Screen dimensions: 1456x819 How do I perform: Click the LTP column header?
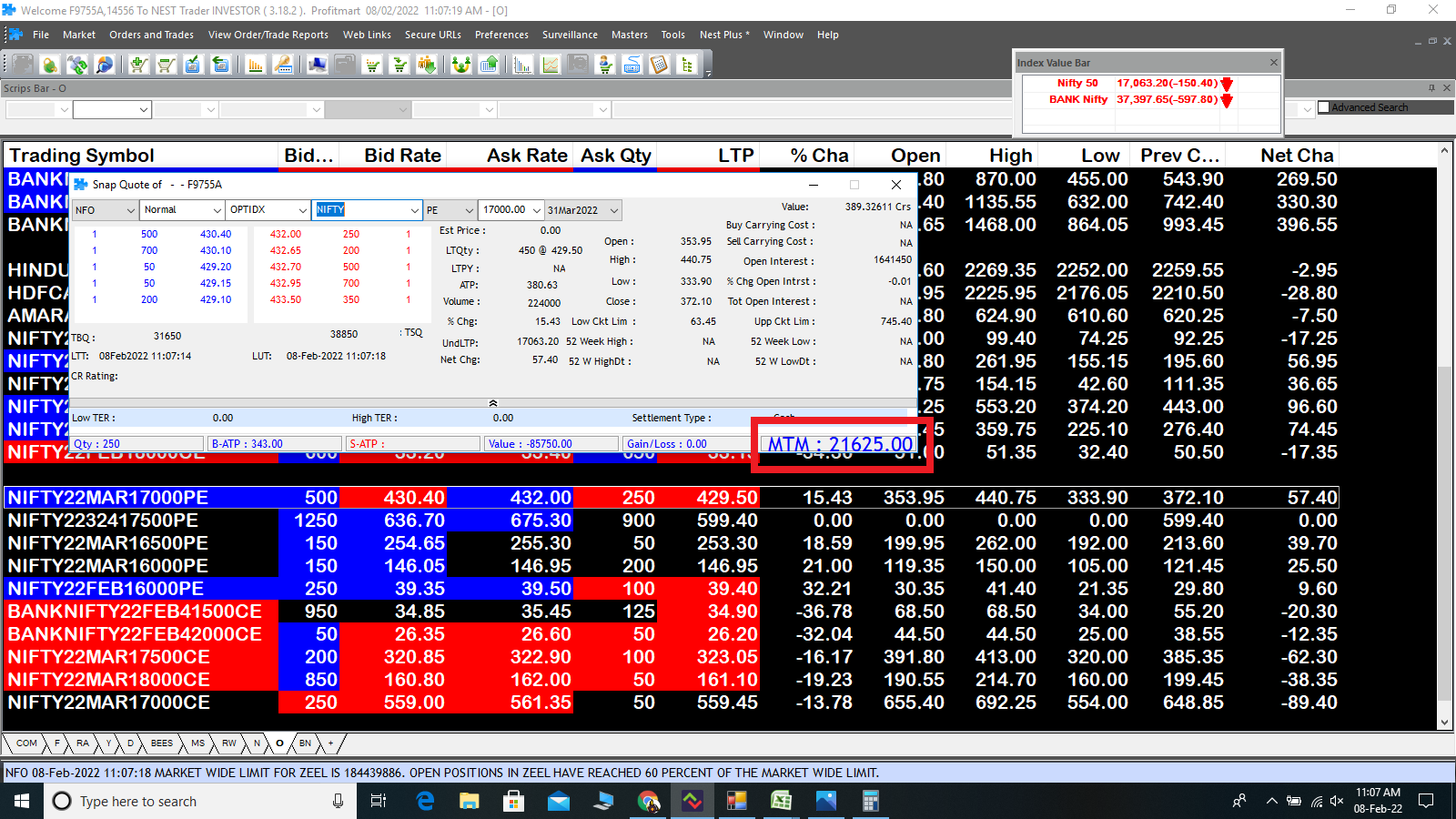(x=735, y=156)
